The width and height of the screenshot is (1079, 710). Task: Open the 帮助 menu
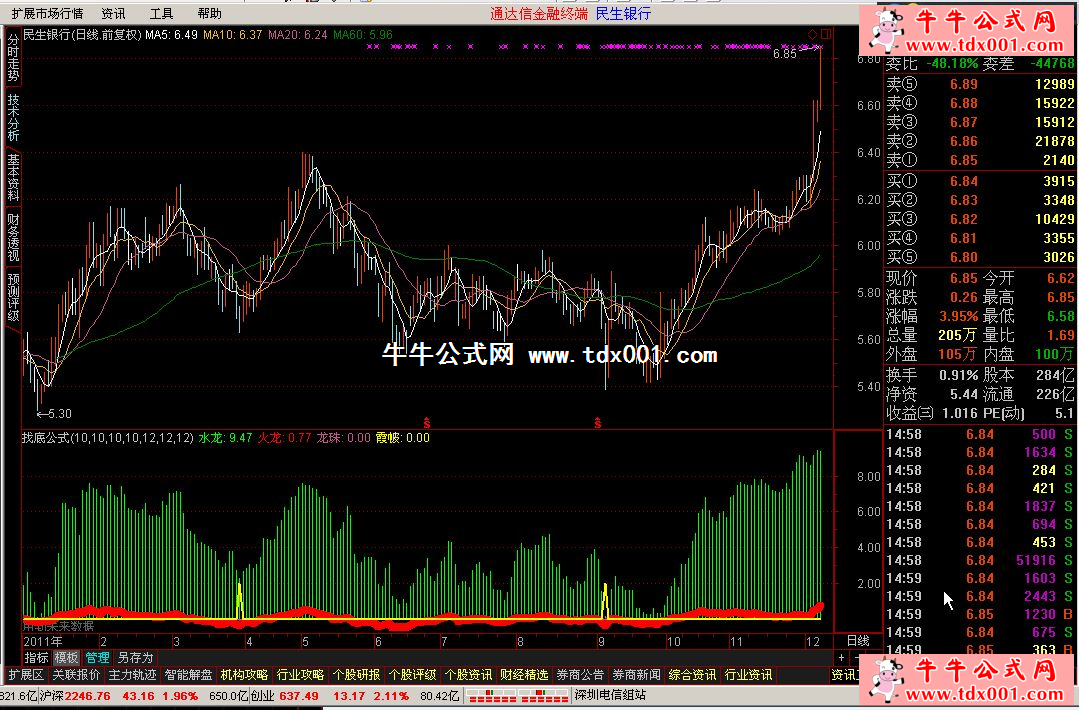coord(210,13)
